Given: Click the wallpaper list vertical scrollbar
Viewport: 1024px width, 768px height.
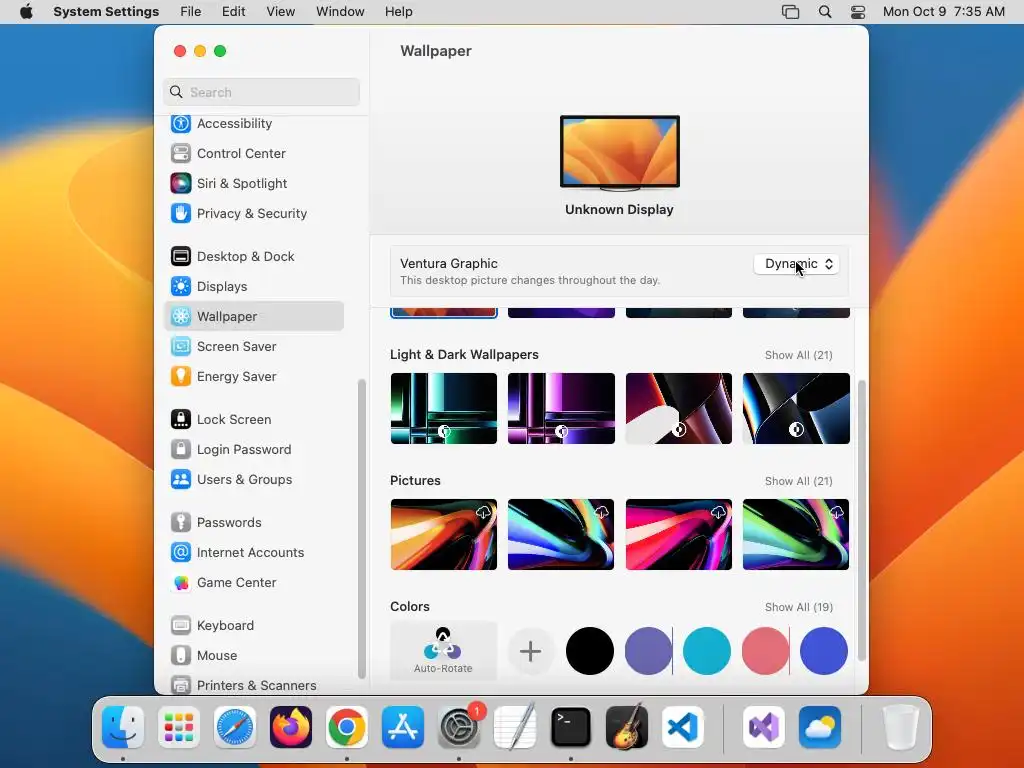Looking at the screenshot, I should (x=861, y=520).
